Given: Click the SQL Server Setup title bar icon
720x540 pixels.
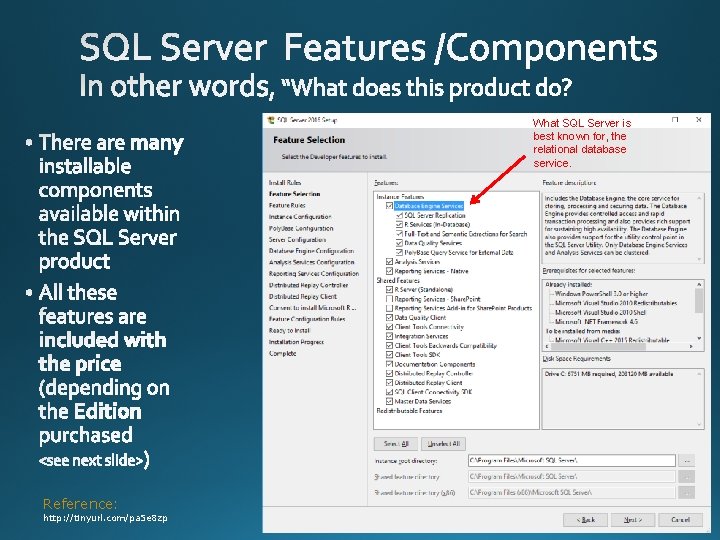Looking at the screenshot, I should click(271, 120).
